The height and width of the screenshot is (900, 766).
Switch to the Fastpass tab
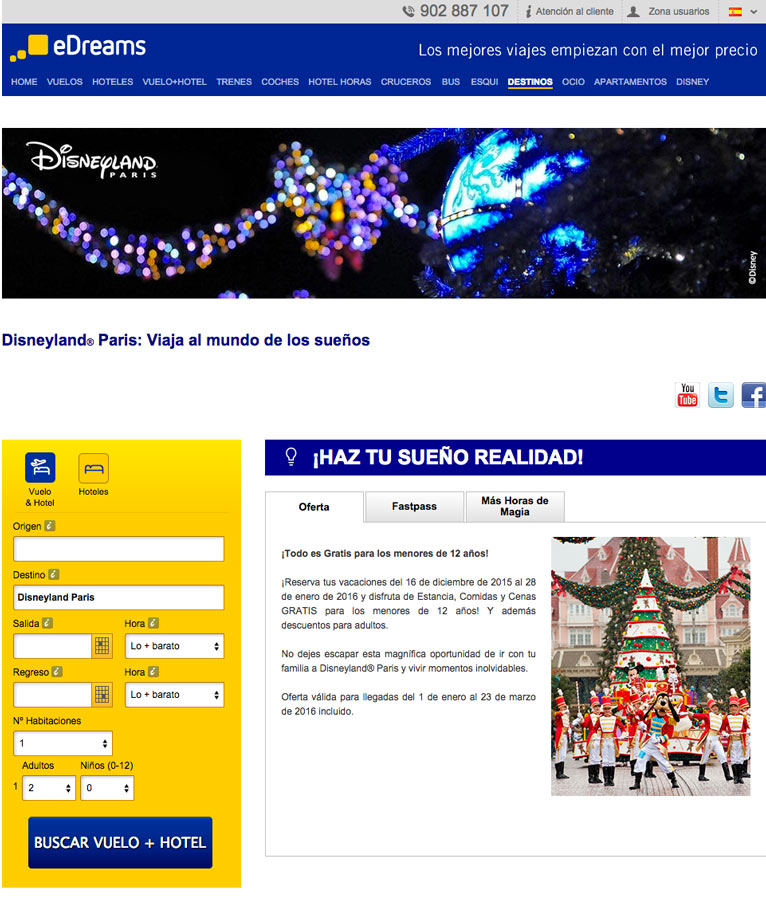coord(414,506)
